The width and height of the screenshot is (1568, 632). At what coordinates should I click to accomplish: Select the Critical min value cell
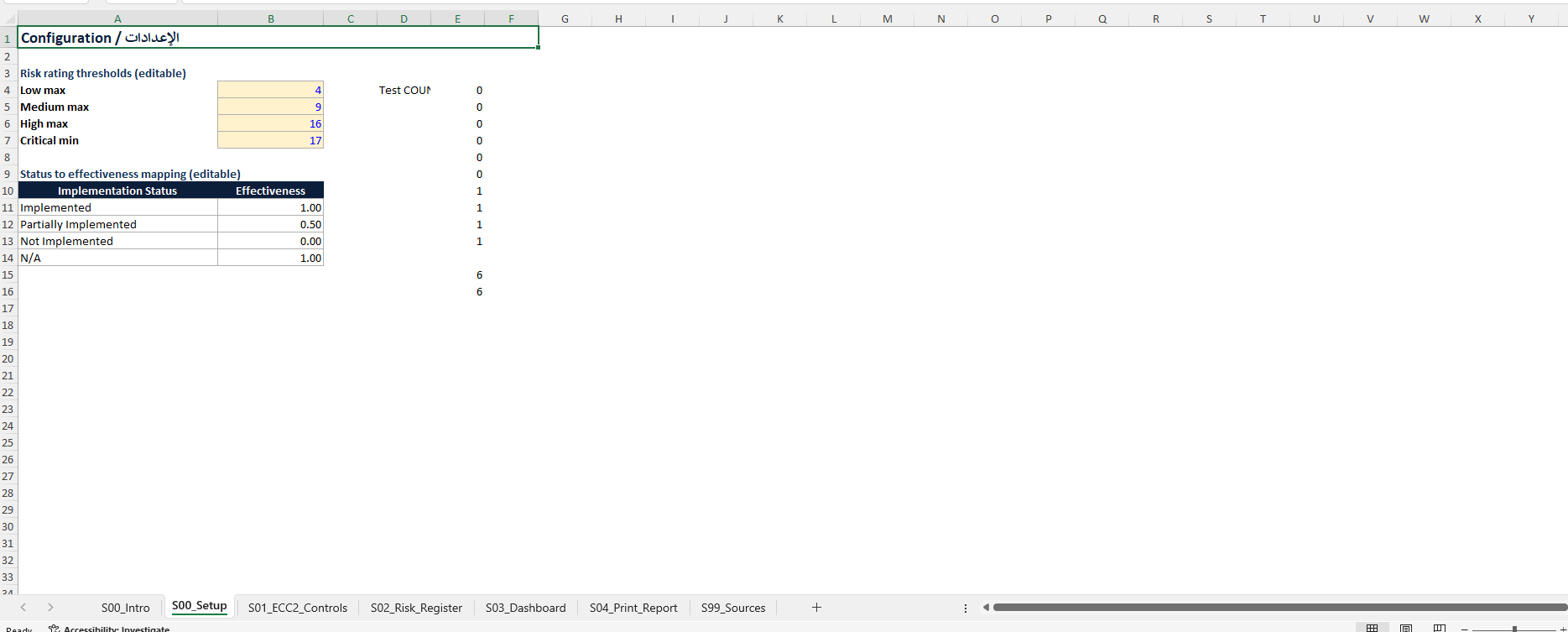tap(270, 140)
